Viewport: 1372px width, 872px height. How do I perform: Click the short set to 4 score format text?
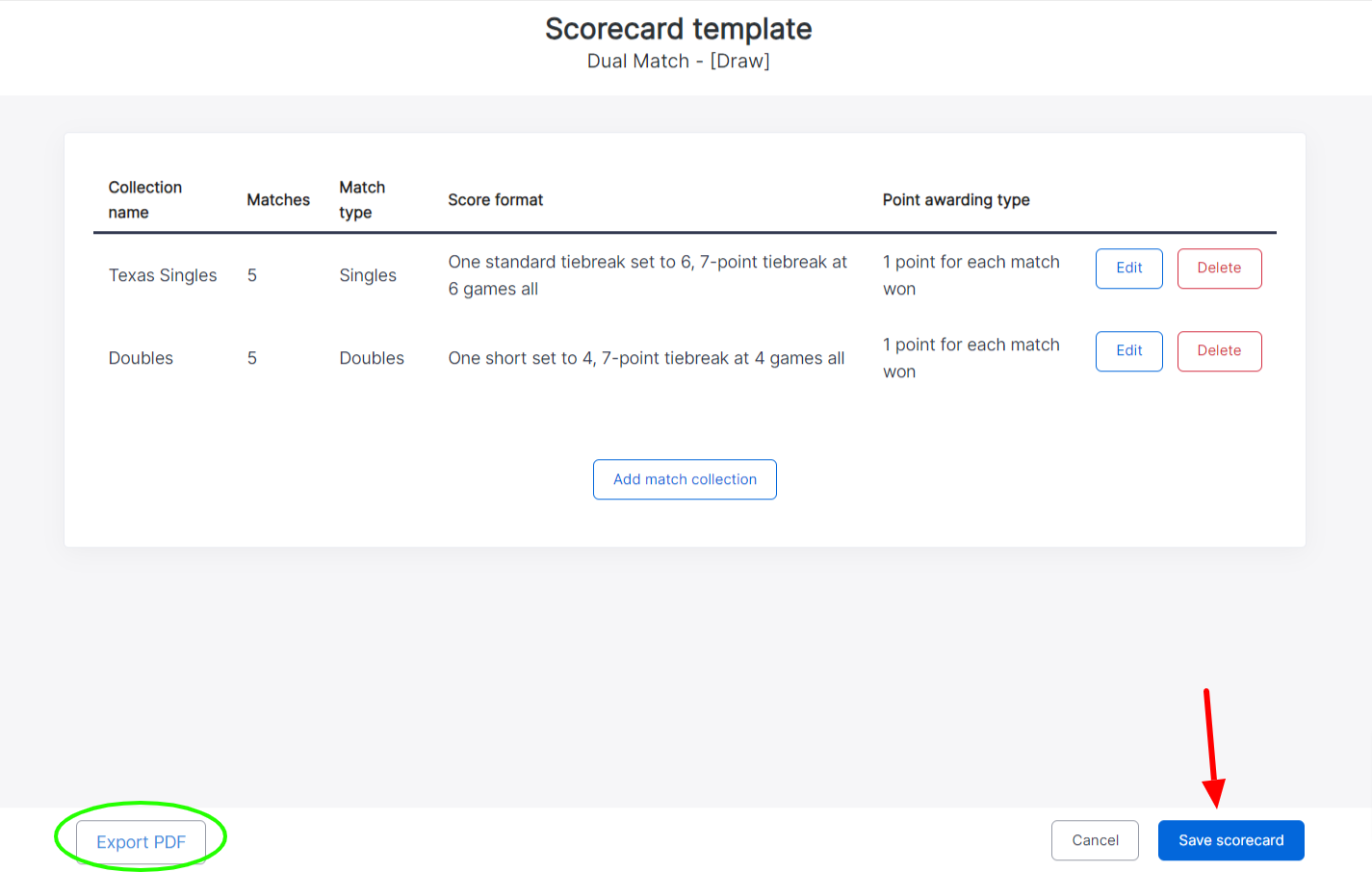click(x=646, y=358)
